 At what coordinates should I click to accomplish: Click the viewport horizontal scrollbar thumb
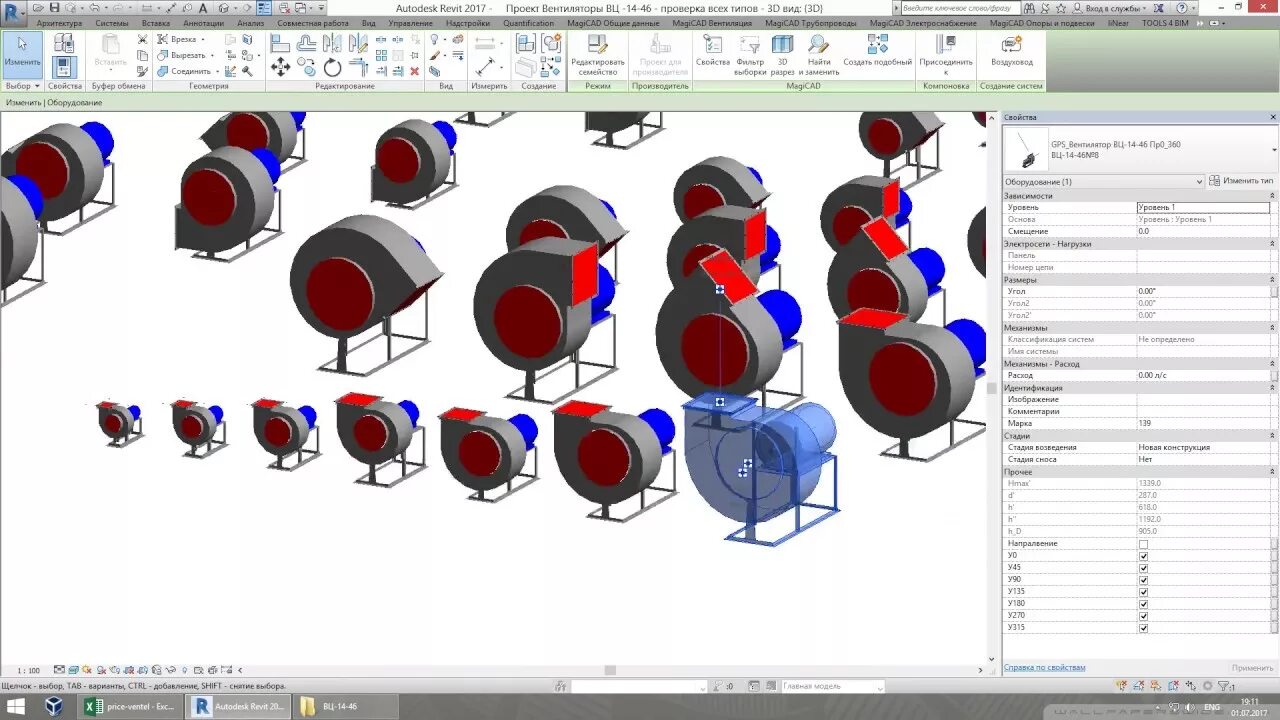pyautogui.click(x=610, y=670)
